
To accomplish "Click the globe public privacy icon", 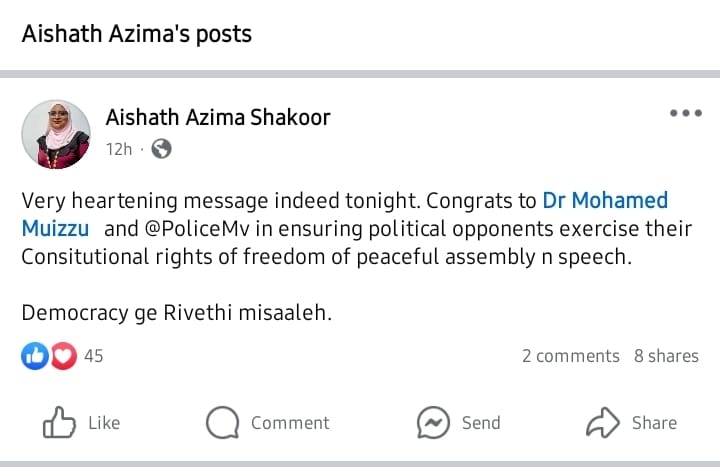I will pyautogui.click(x=161, y=149).
